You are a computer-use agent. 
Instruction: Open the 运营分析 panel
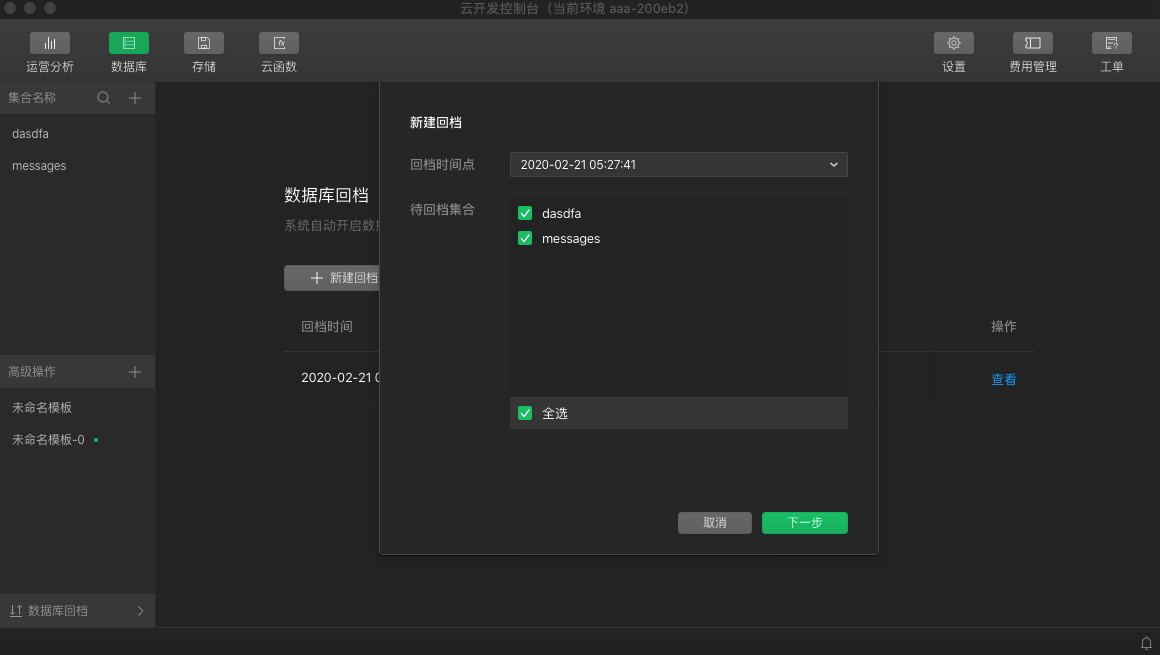point(50,52)
